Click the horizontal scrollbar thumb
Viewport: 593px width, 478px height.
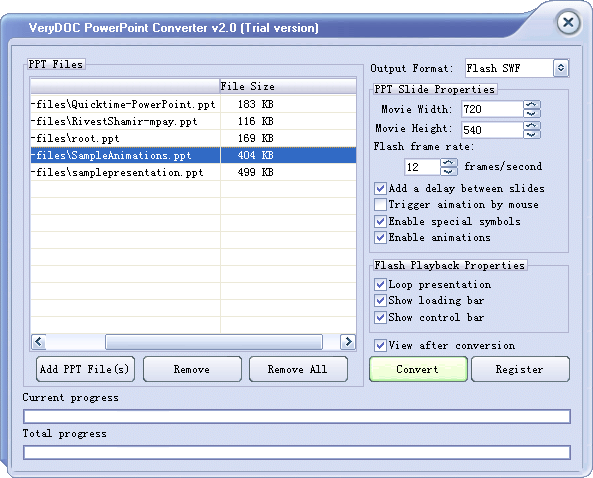(214, 342)
